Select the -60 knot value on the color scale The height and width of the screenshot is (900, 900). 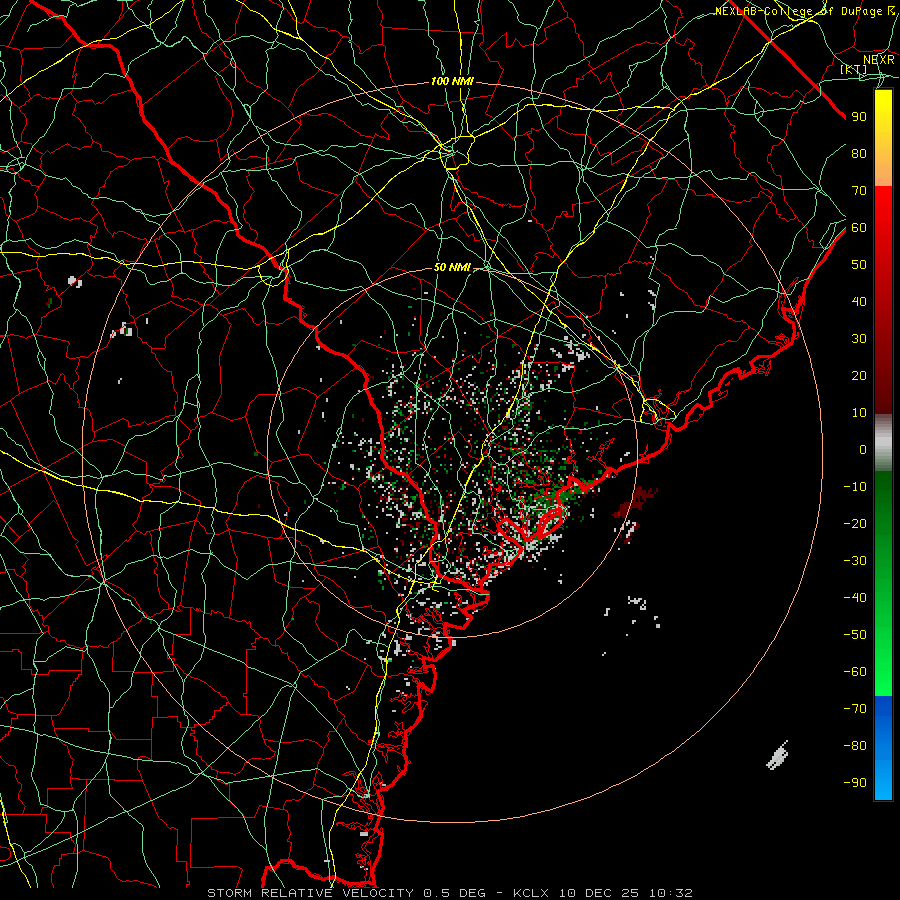coord(855,672)
